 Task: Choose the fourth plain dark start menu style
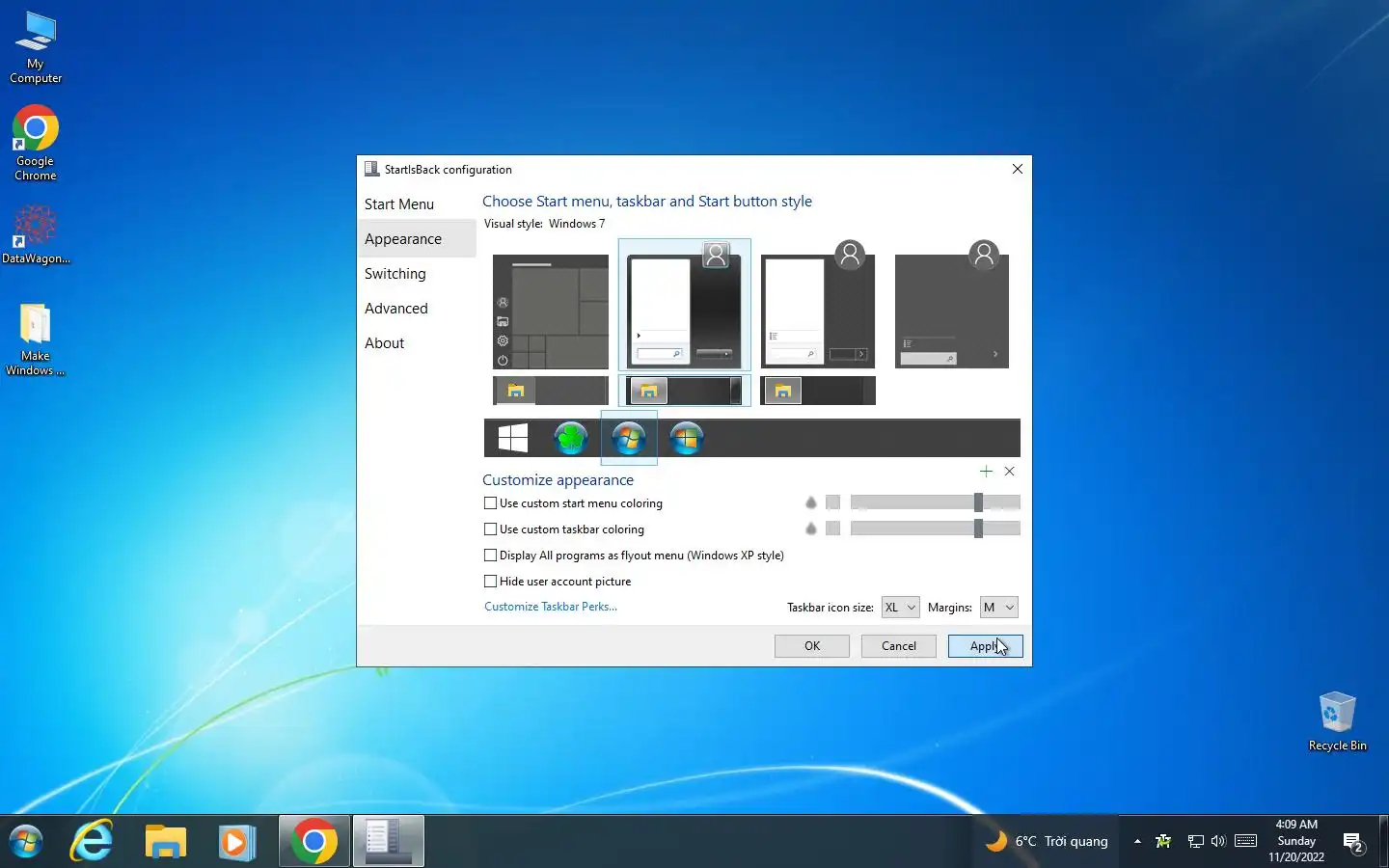(x=952, y=305)
